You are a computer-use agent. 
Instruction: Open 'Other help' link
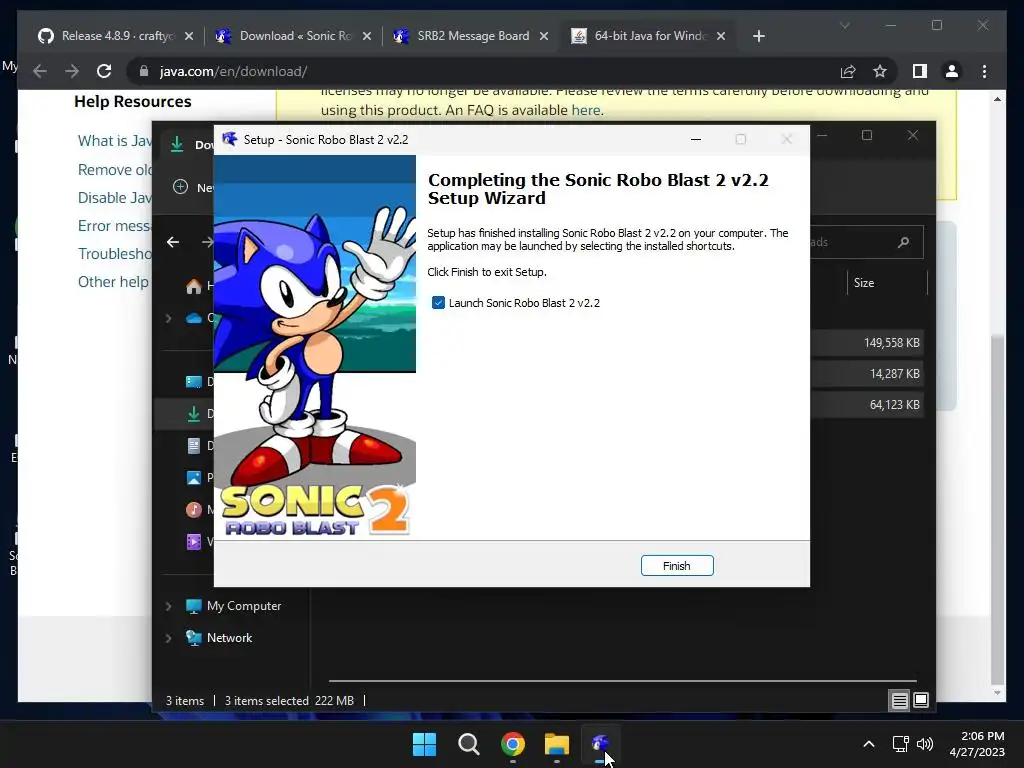coord(114,281)
